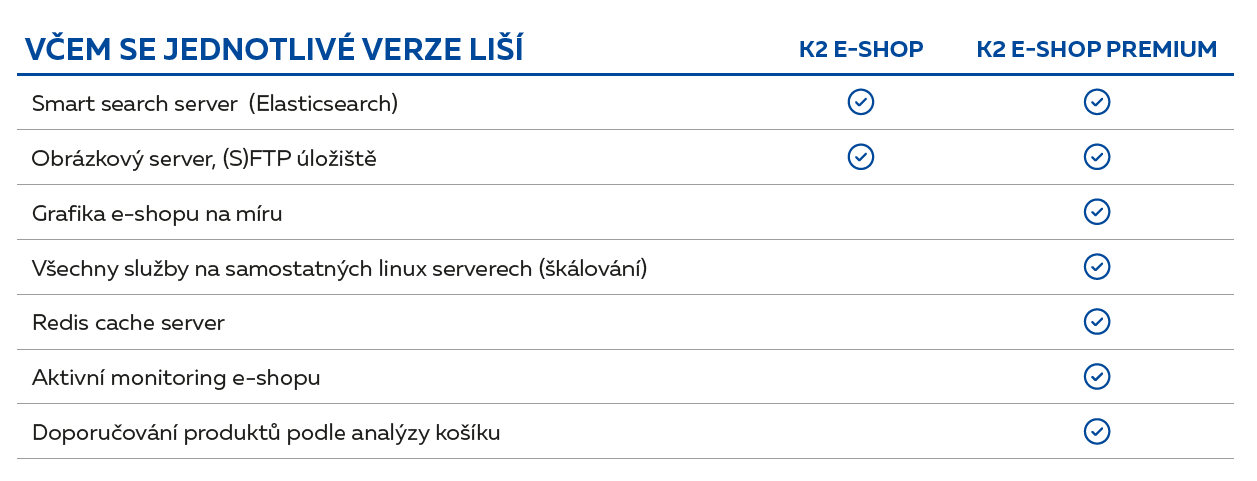Select the K2 E-SHOP PREMIUM column header
The image size is (1257, 481).
coord(1097,50)
